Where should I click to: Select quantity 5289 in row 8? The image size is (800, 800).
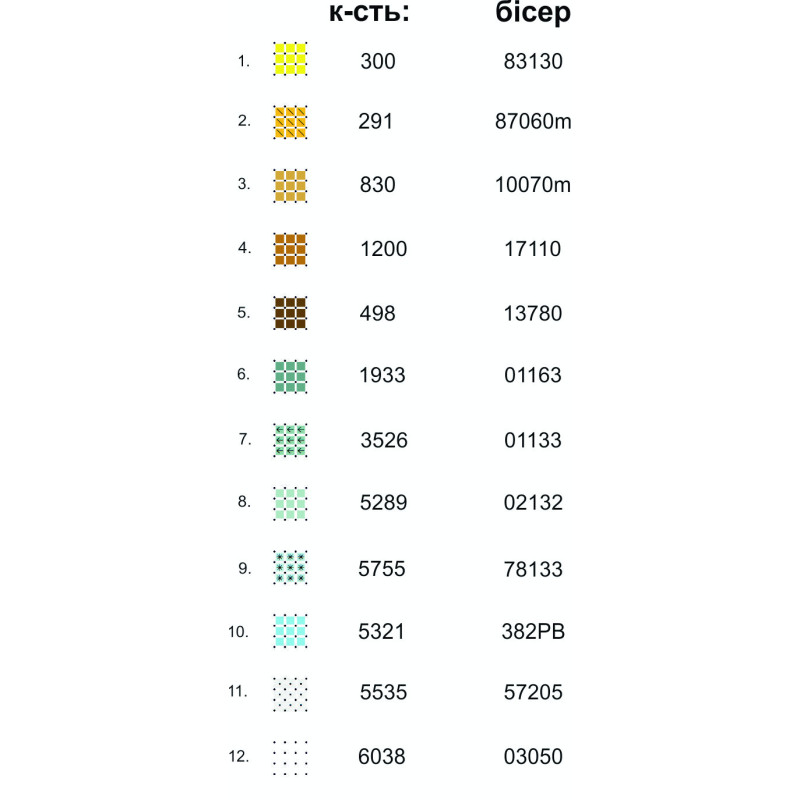pyautogui.click(x=384, y=503)
